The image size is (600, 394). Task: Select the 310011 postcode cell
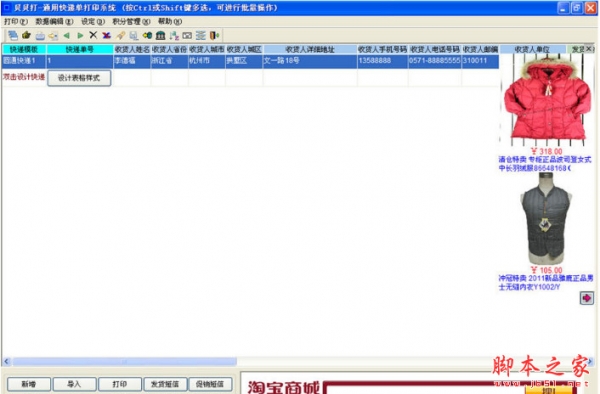(x=480, y=61)
